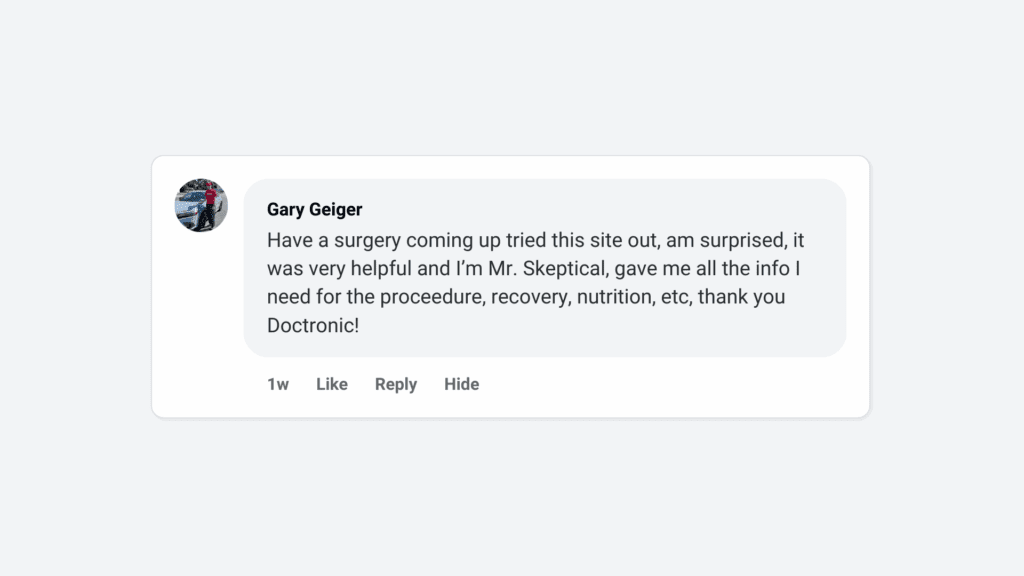Hide the comment from Gary Geiger
The image size is (1024, 576).
[461, 384]
